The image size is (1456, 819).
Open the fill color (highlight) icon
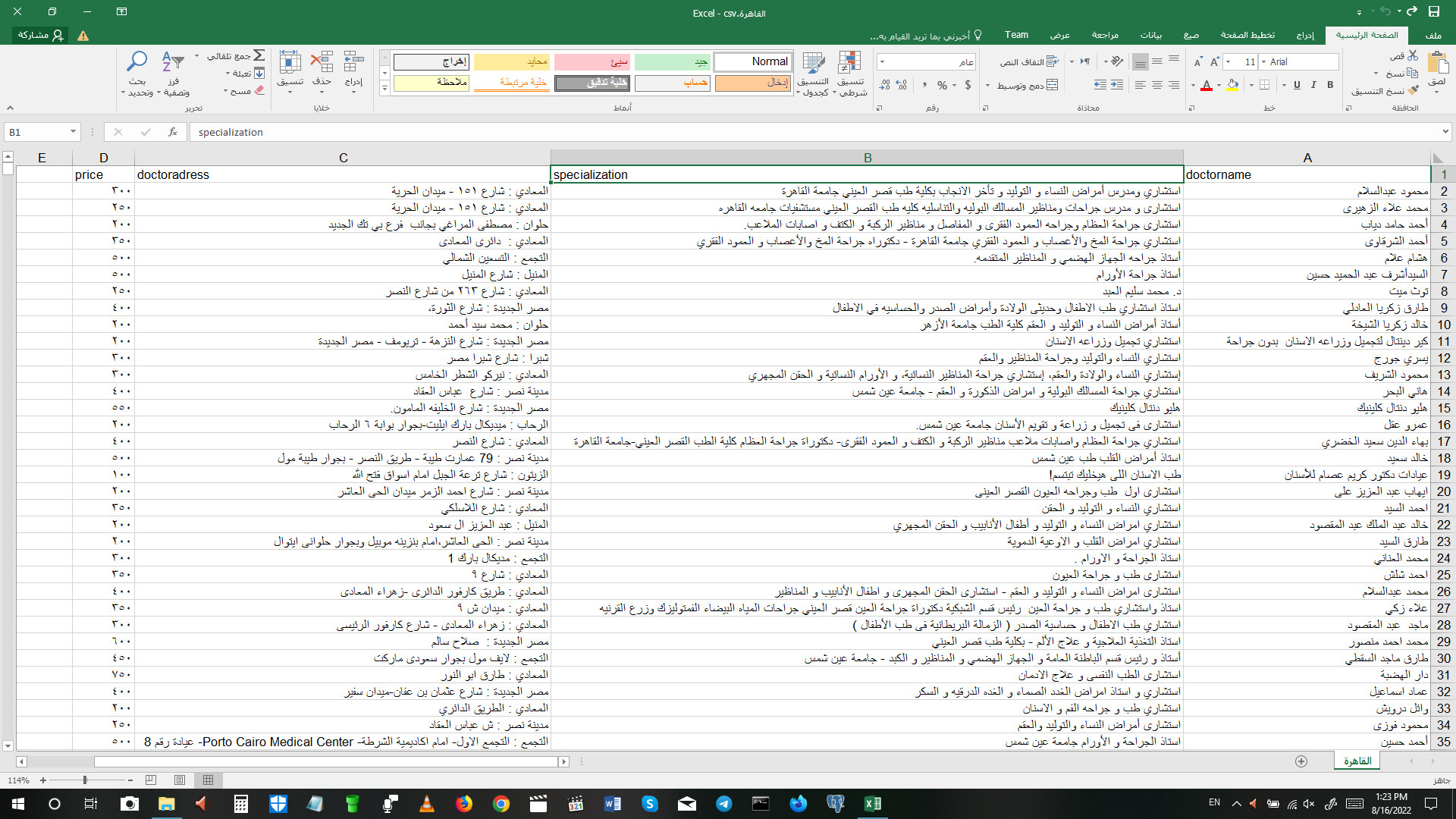[x=1231, y=86]
